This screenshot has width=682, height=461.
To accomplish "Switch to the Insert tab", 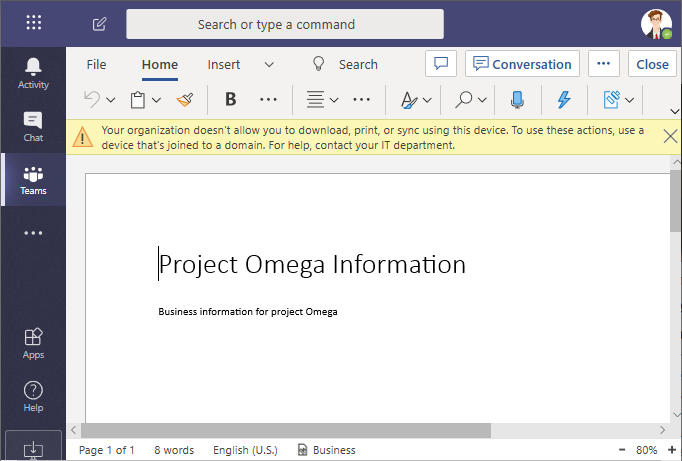I will tap(224, 65).
